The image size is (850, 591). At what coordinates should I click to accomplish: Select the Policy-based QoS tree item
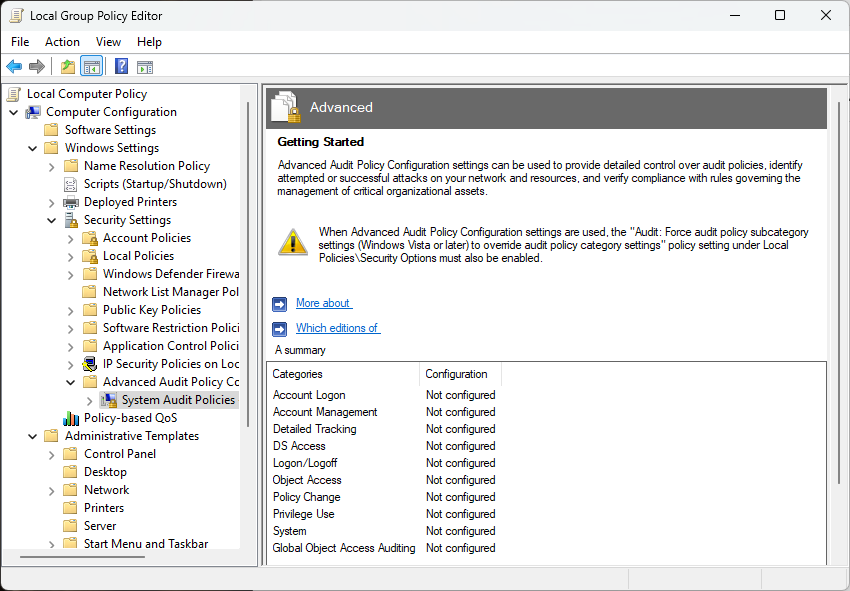(131, 417)
